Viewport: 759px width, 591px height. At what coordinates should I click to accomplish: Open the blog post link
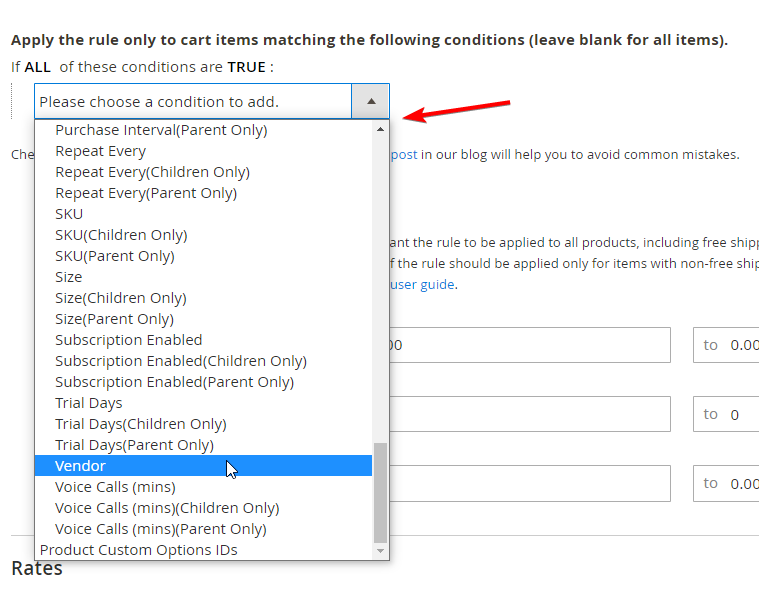pos(404,154)
